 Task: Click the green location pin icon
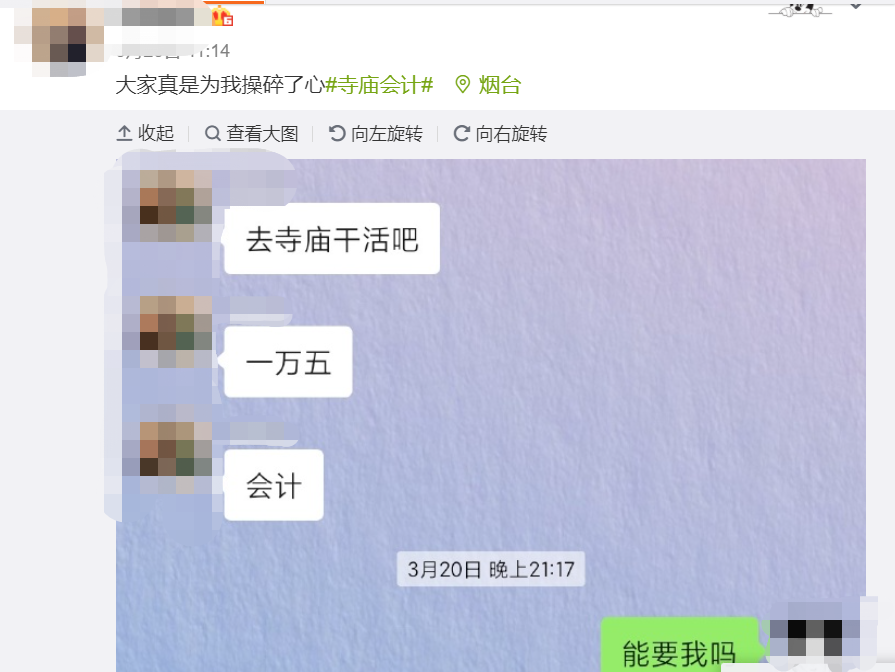point(462,85)
